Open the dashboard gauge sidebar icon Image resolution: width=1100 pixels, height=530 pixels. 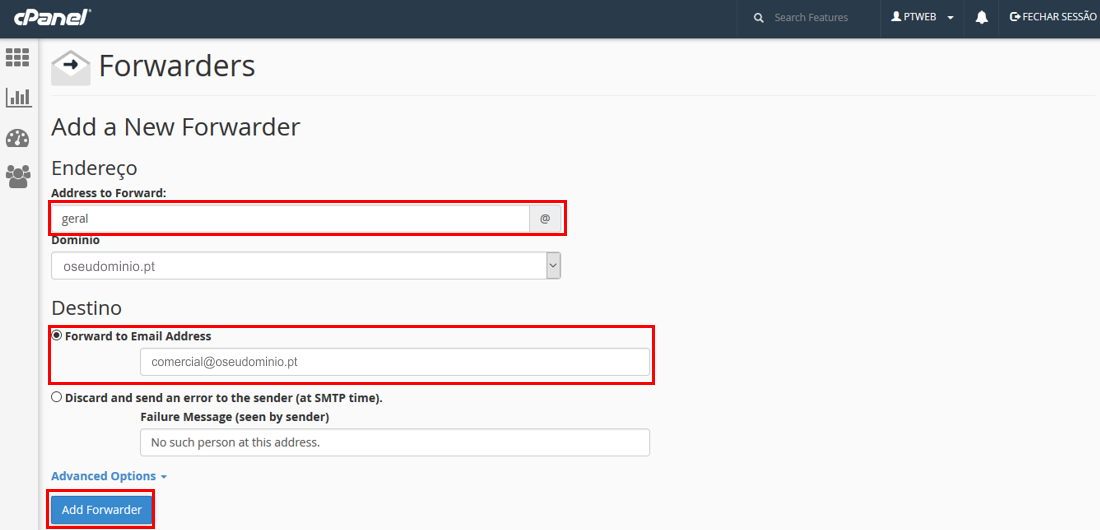18,138
